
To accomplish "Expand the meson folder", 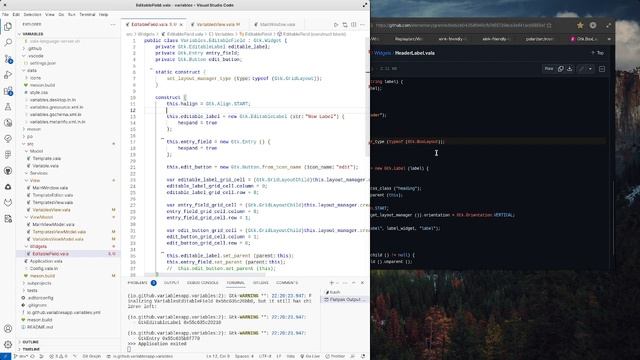I will [x=33, y=129].
